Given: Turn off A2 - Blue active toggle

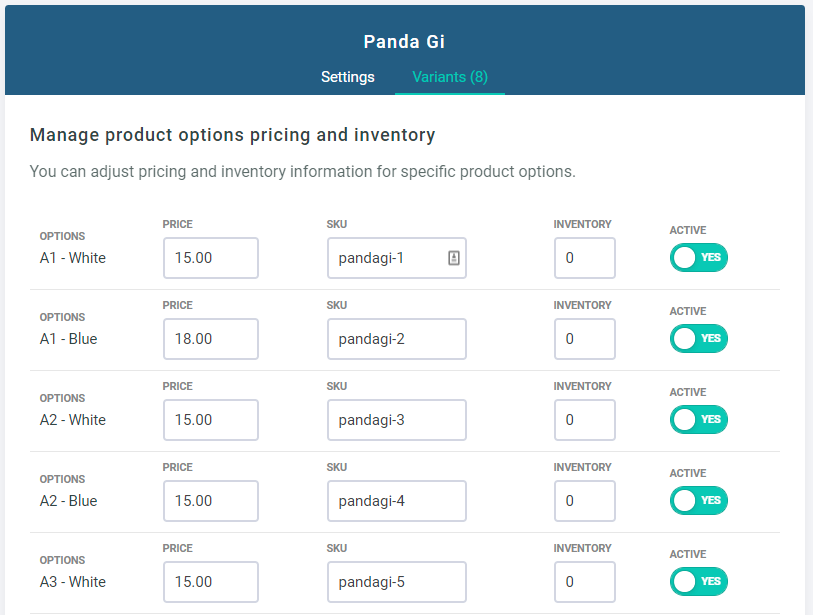Looking at the screenshot, I should (x=699, y=501).
